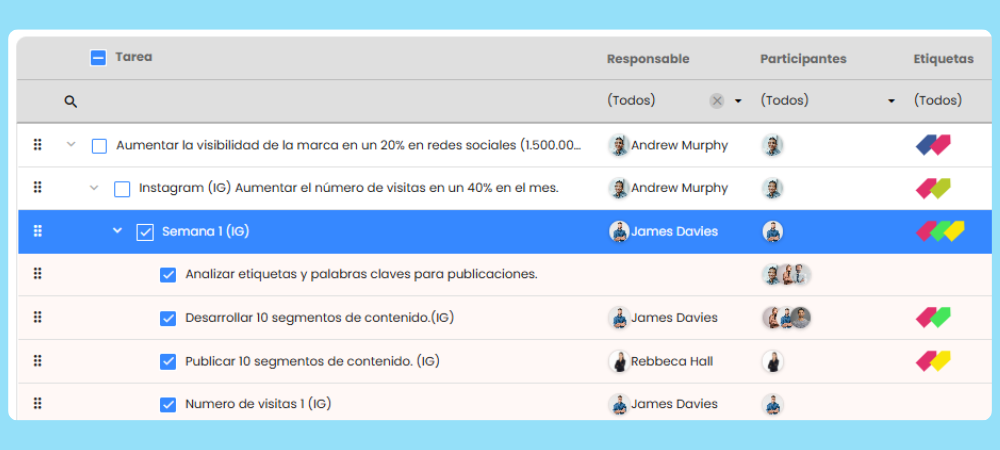Image resolution: width=1000 pixels, height=450 pixels.
Task: Sort by the Responsable column header
Action: 648,59
